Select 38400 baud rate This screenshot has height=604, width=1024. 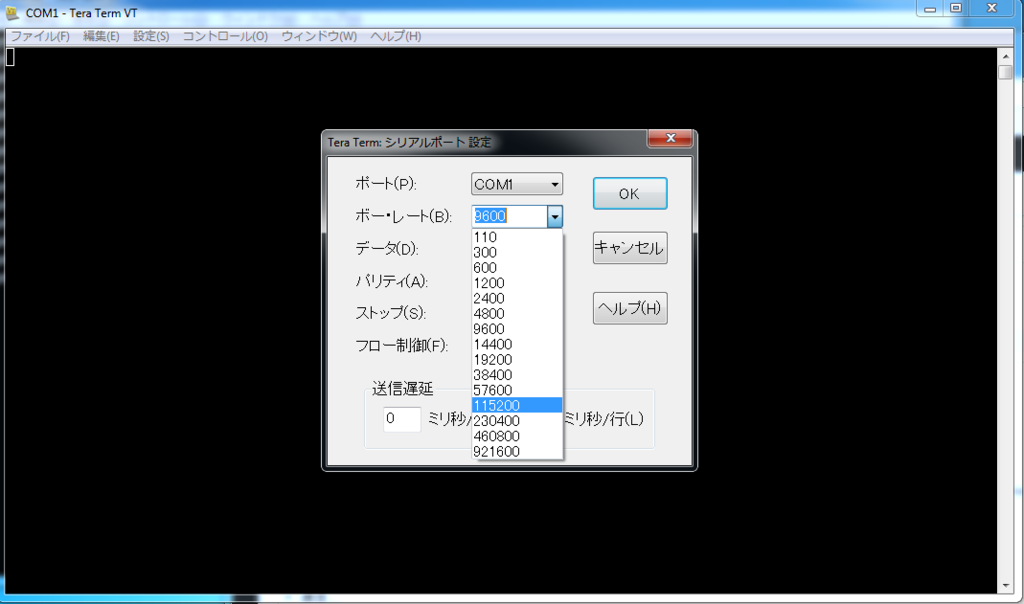(517, 375)
